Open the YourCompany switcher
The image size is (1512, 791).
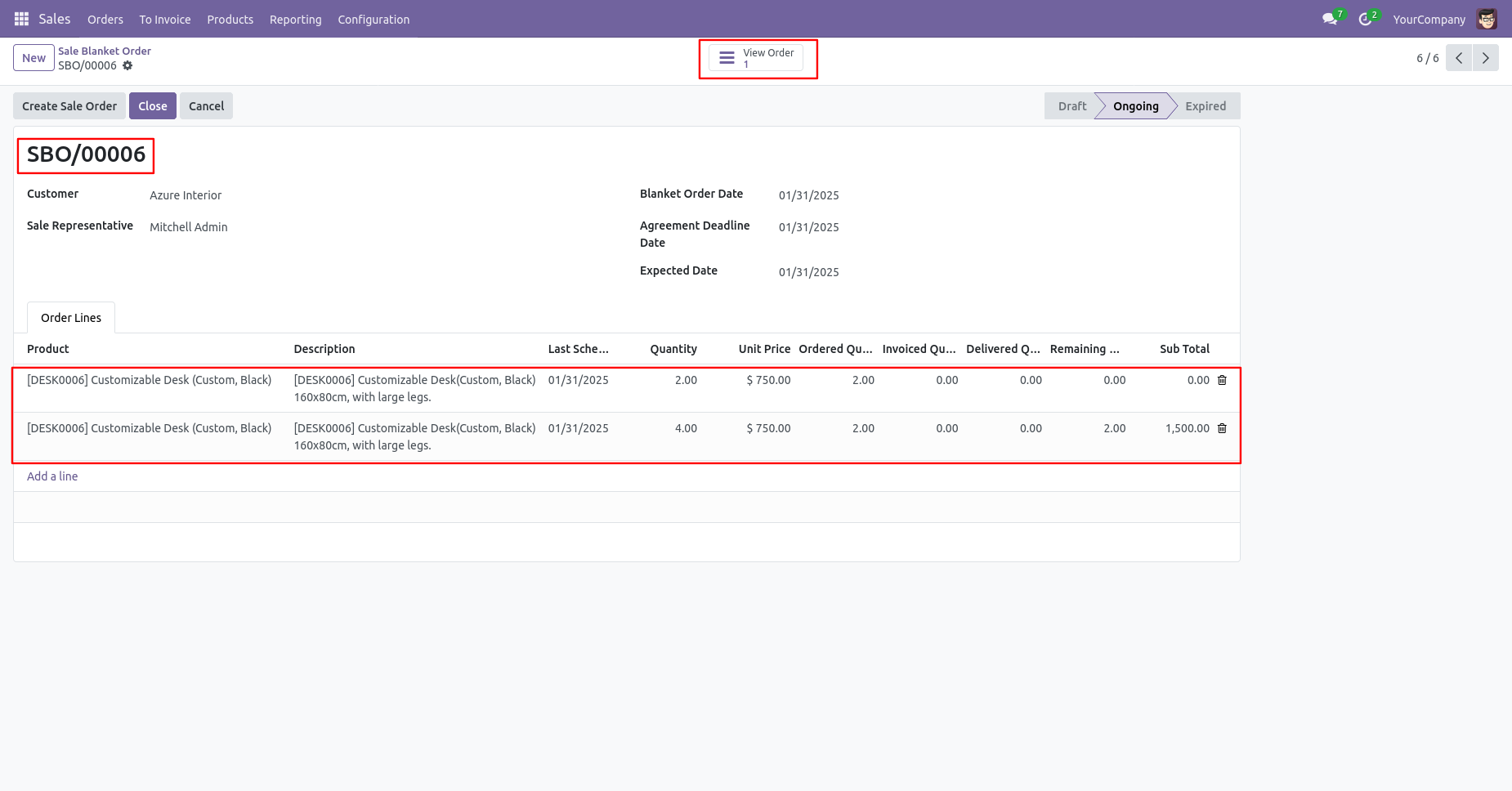(x=1429, y=19)
